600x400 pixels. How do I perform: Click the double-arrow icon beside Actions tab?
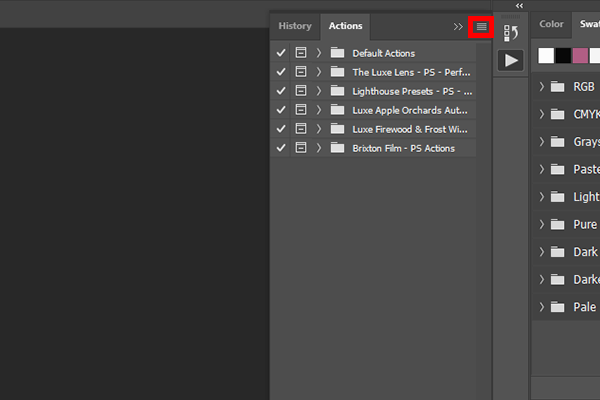[458, 27]
